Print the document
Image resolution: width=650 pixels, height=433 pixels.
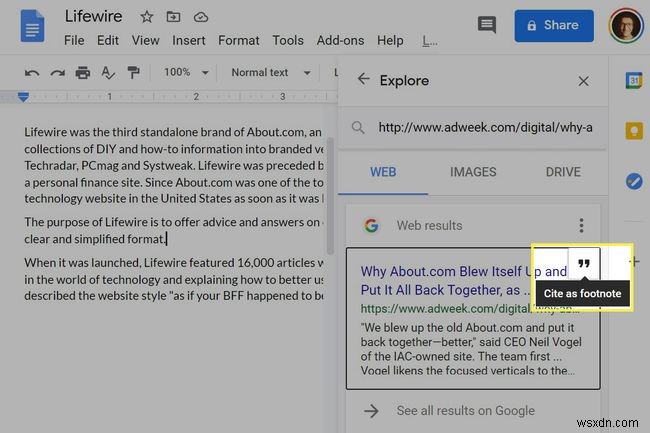click(82, 73)
